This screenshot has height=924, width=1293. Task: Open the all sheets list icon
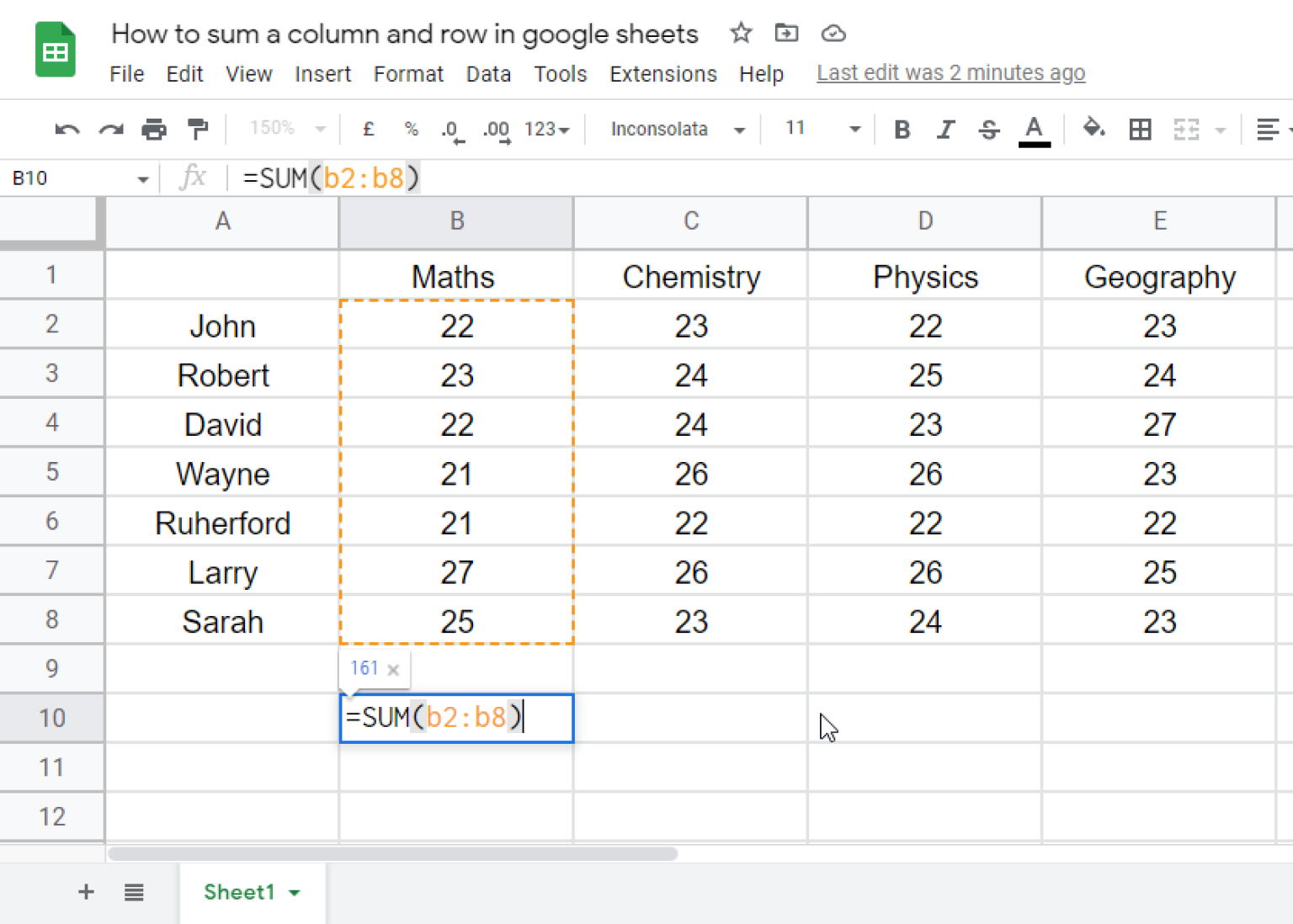tap(134, 892)
